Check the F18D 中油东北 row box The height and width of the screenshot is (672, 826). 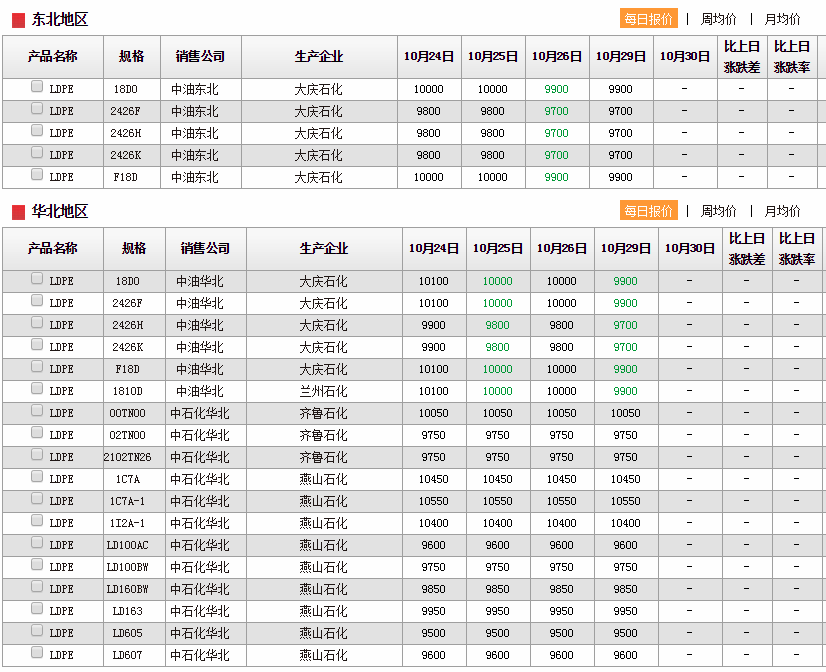37,174
